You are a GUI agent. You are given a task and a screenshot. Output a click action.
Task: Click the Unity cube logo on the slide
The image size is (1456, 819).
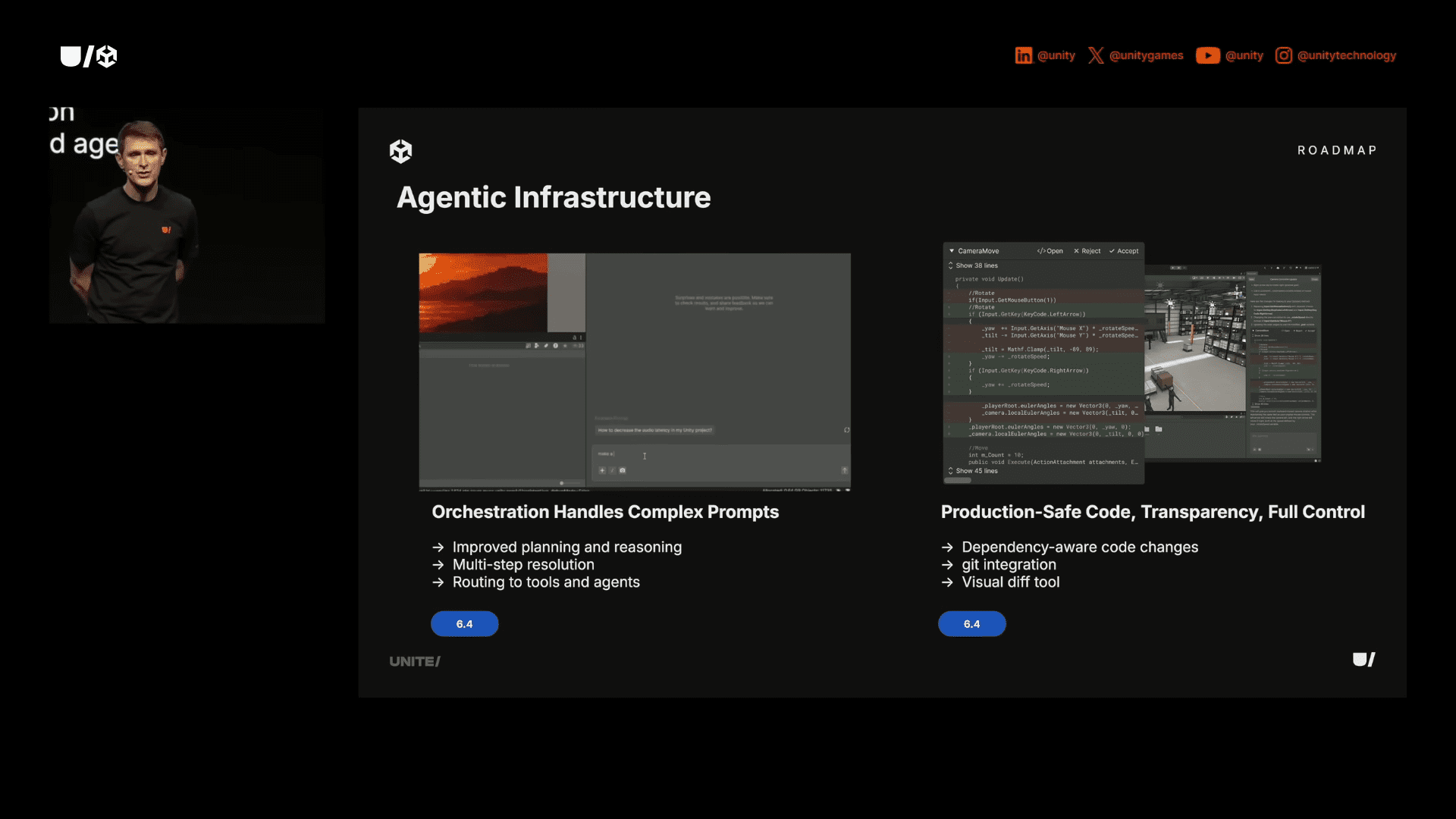pyautogui.click(x=401, y=151)
